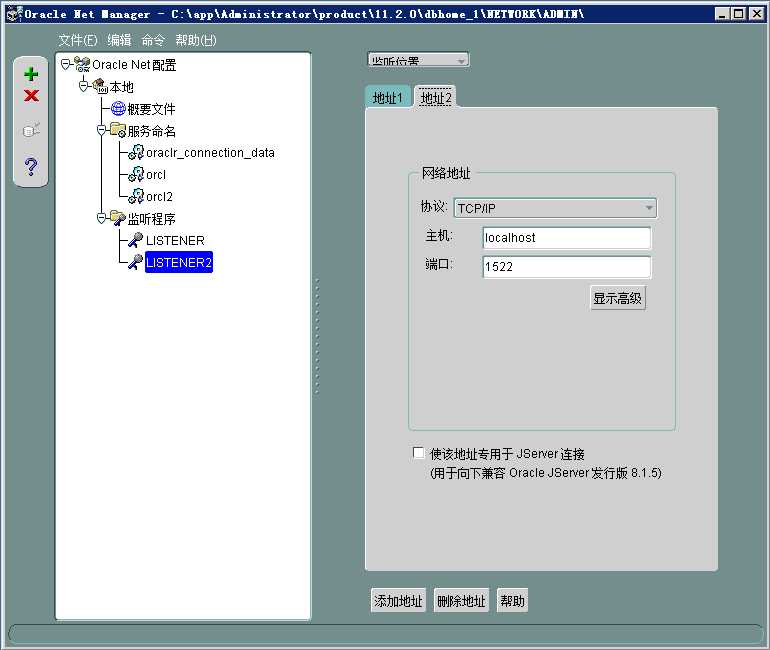
Task: Click the 显示高级 button
Action: (617, 298)
